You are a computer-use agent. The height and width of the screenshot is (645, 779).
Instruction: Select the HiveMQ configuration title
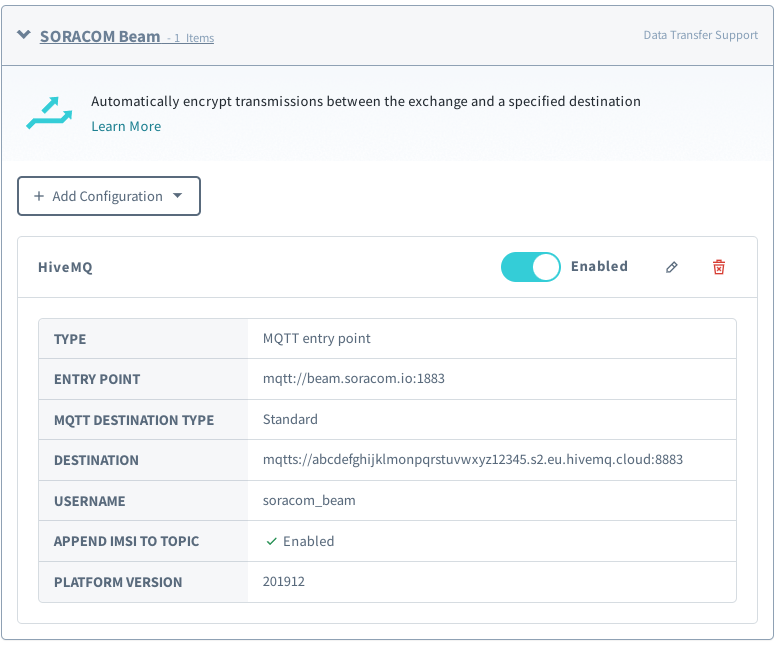point(65,268)
